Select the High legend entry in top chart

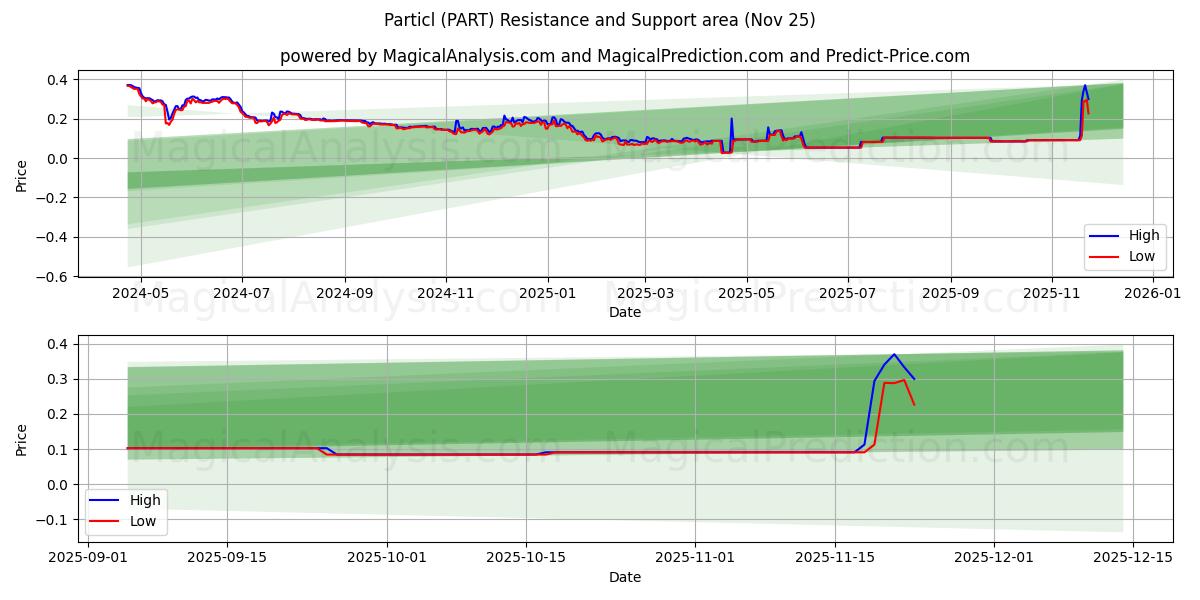[x=1143, y=235]
